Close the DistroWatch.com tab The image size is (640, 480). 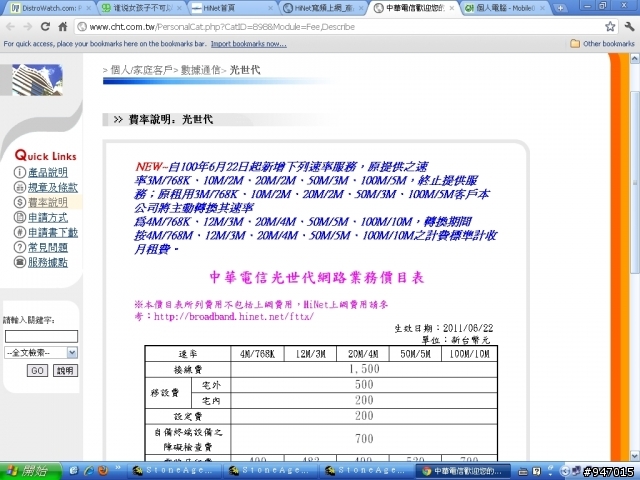[x=88, y=8]
